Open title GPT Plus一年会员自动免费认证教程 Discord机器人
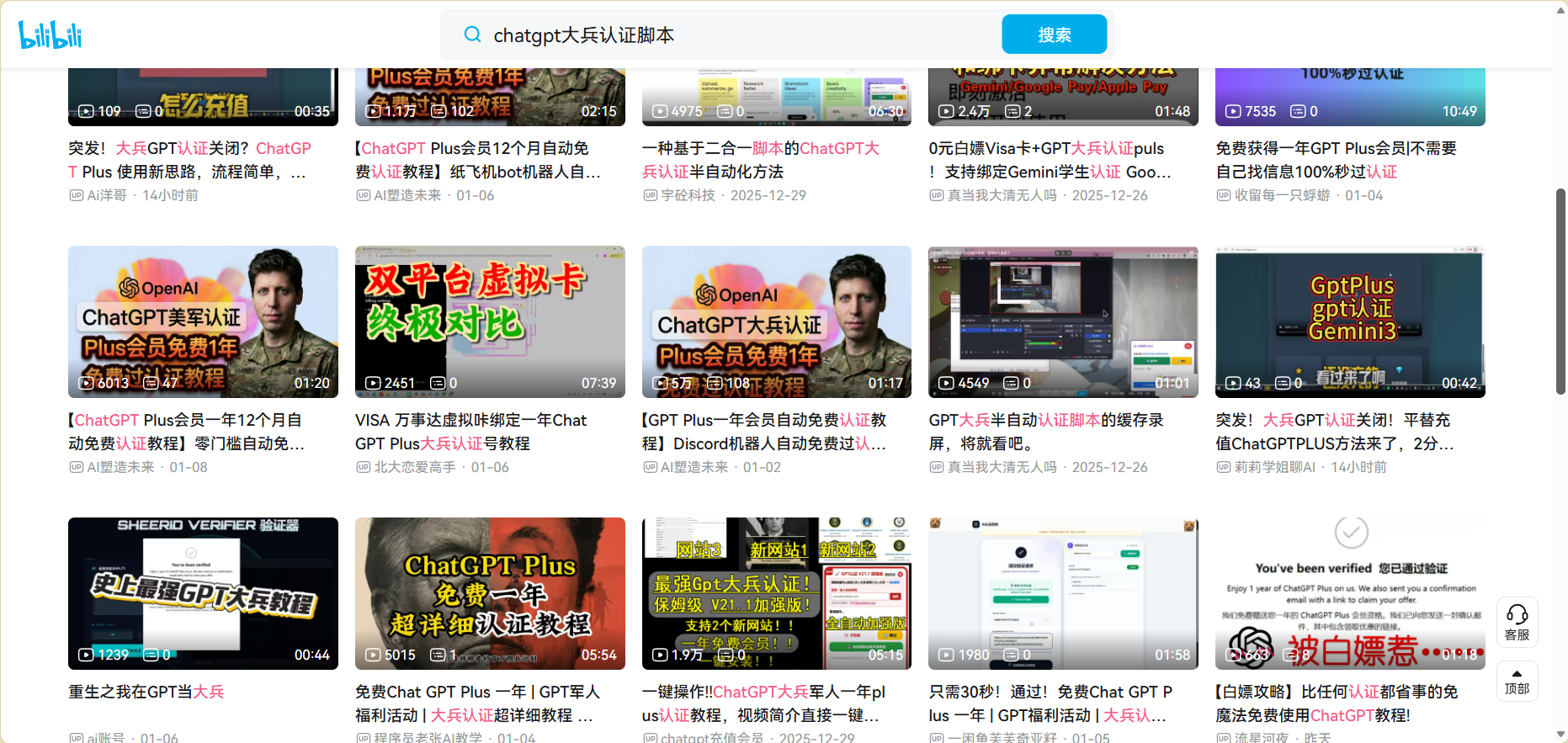This screenshot has width=1568, height=743. (x=764, y=432)
